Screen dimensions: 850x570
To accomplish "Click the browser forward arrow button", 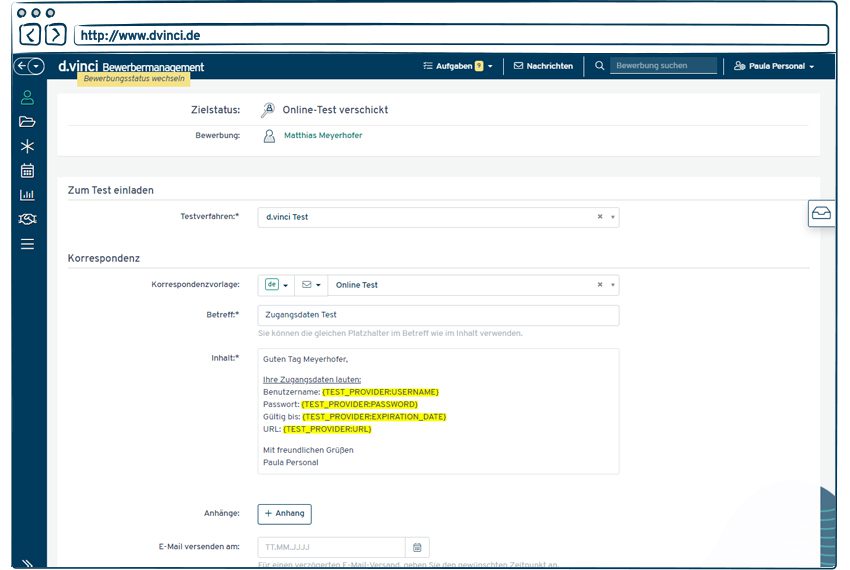I will [55, 35].
